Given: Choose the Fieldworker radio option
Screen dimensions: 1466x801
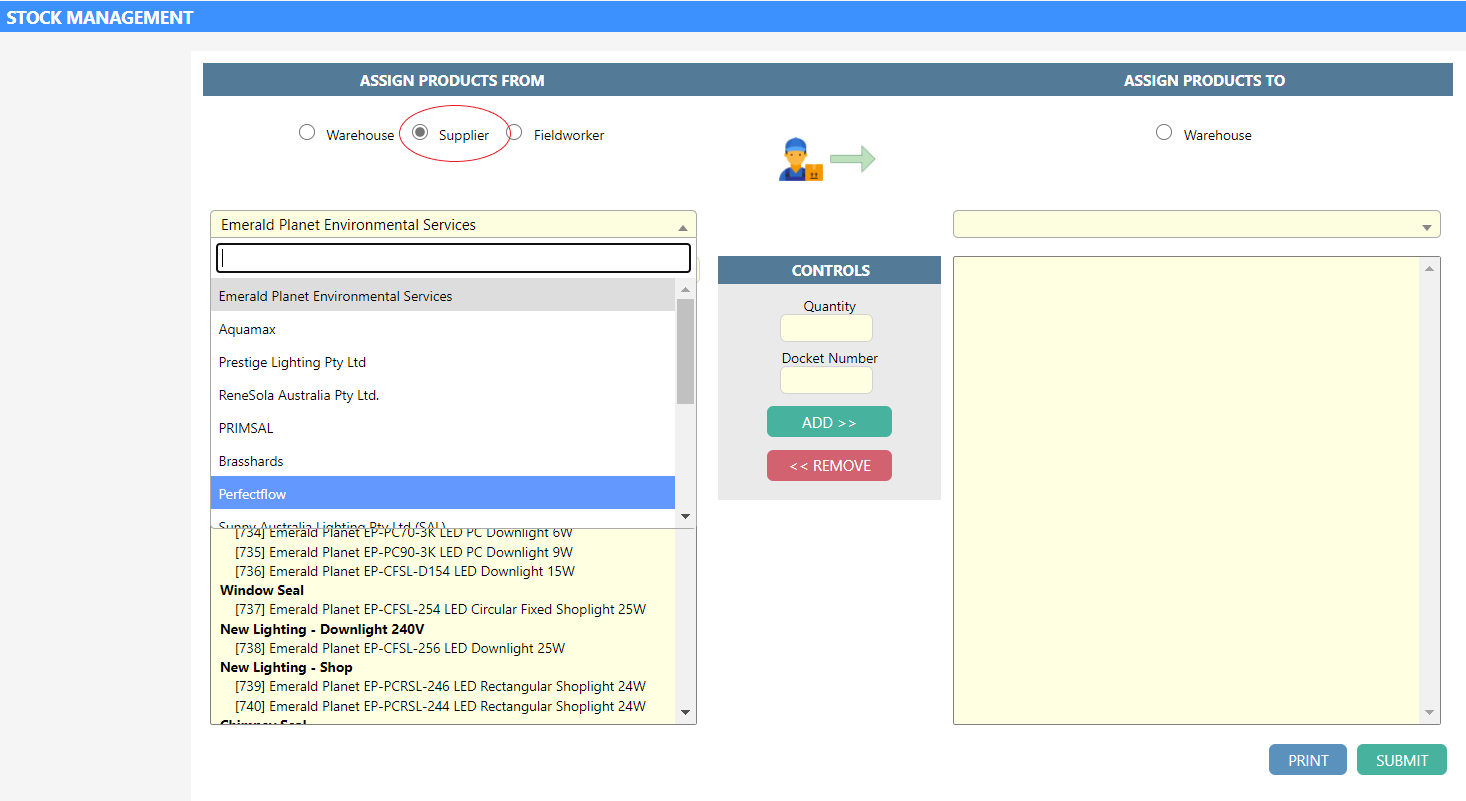Looking at the screenshot, I should click(515, 133).
